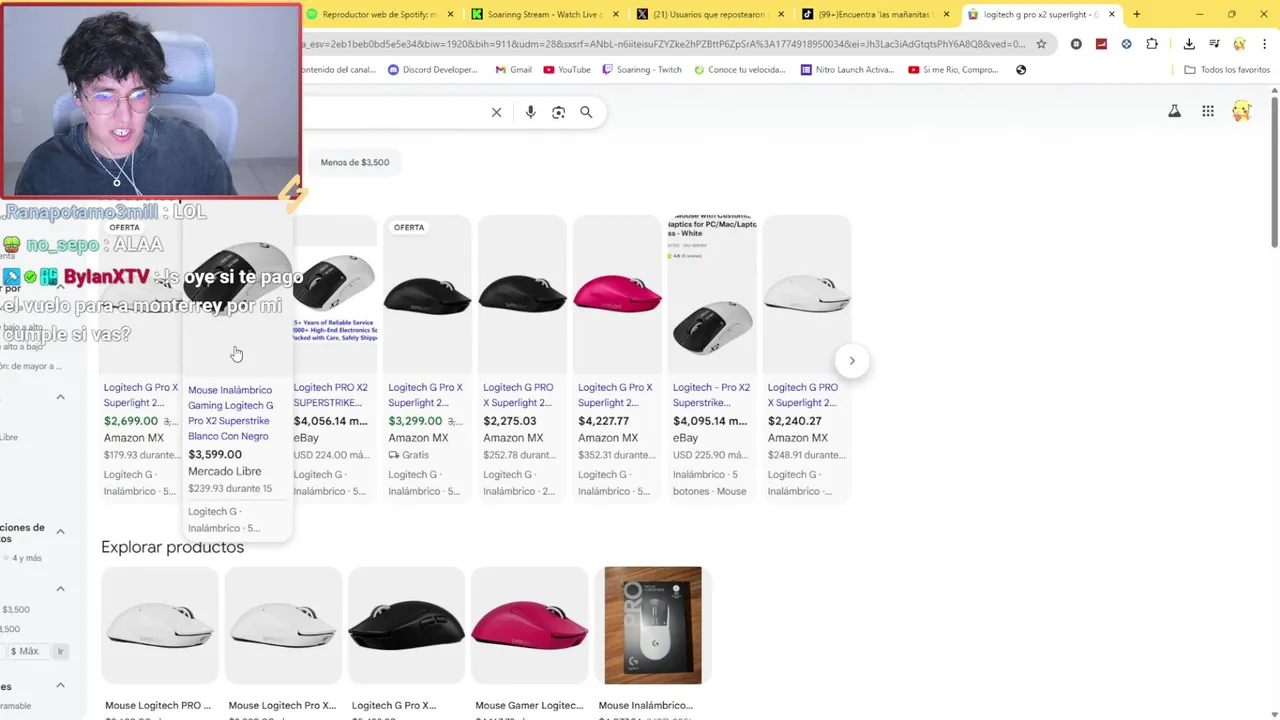Open a new browser tab with plus
The image size is (1280, 720).
click(x=1136, y=14)
